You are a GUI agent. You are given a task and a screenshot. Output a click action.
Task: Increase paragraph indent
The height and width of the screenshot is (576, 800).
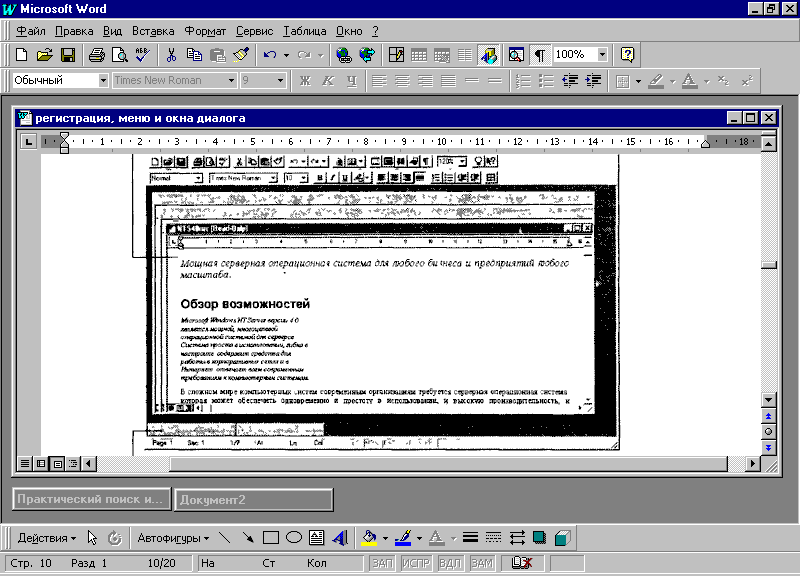(593, 81)
